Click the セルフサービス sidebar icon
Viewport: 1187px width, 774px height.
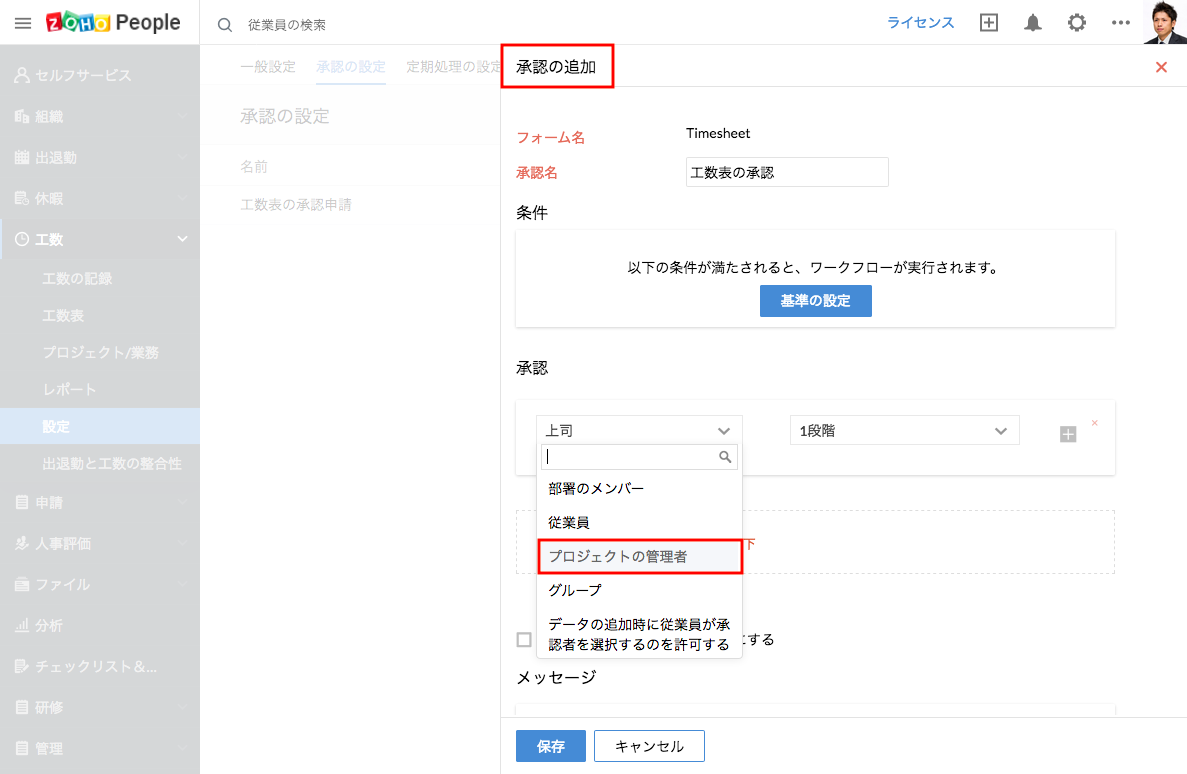(x=22, y=75)
